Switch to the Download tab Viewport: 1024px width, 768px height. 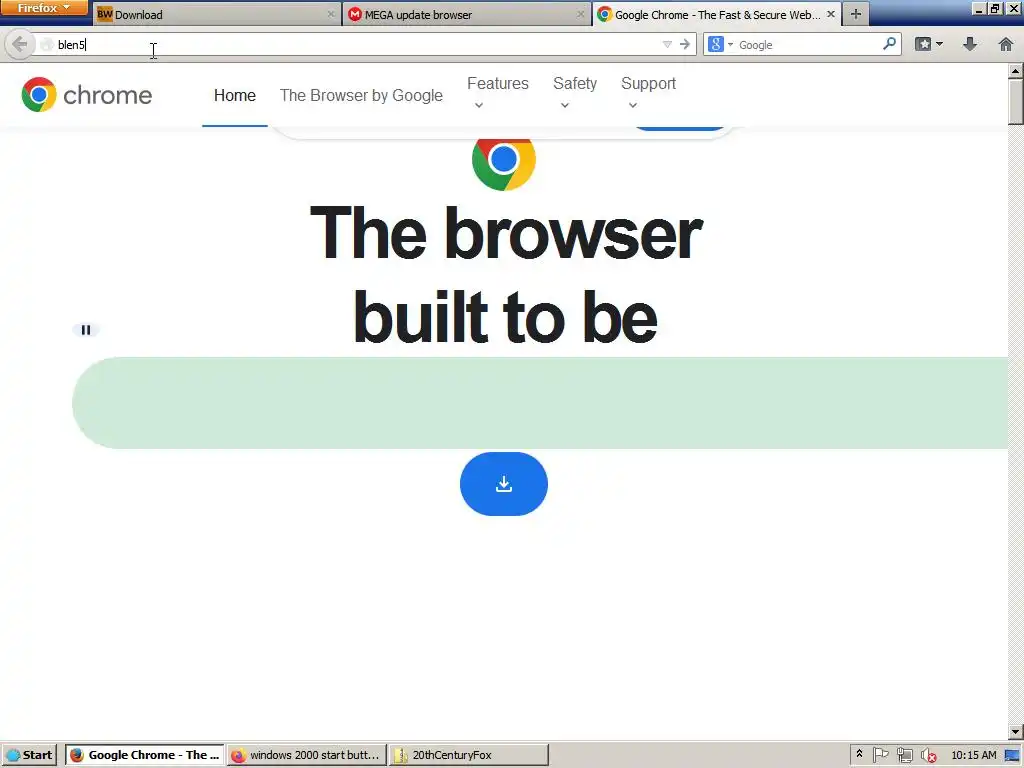pyautogui.click(x=216, y=14)
